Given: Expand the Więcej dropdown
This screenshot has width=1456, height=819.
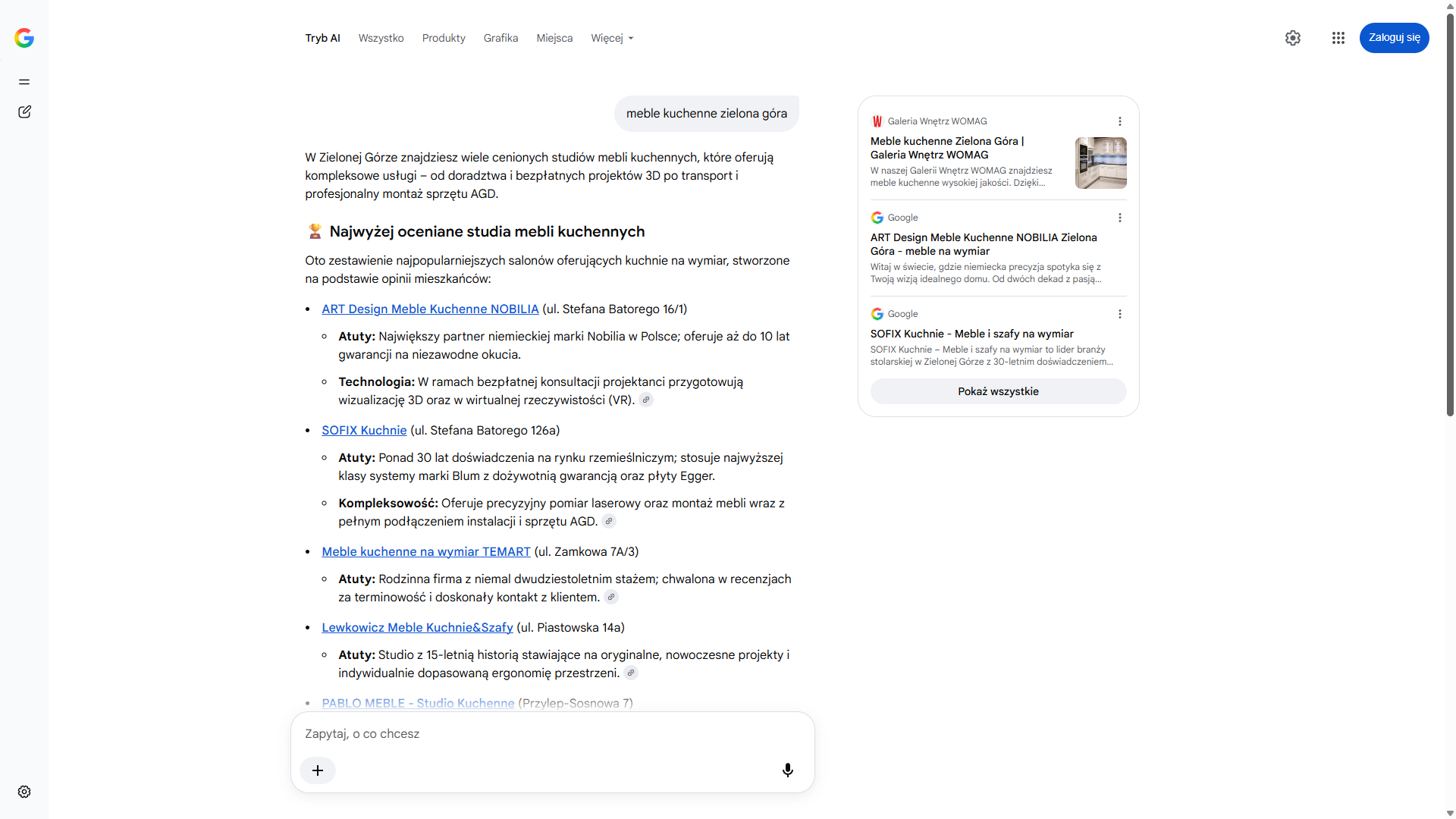Looking at the screenshot, I should [612, 38].
